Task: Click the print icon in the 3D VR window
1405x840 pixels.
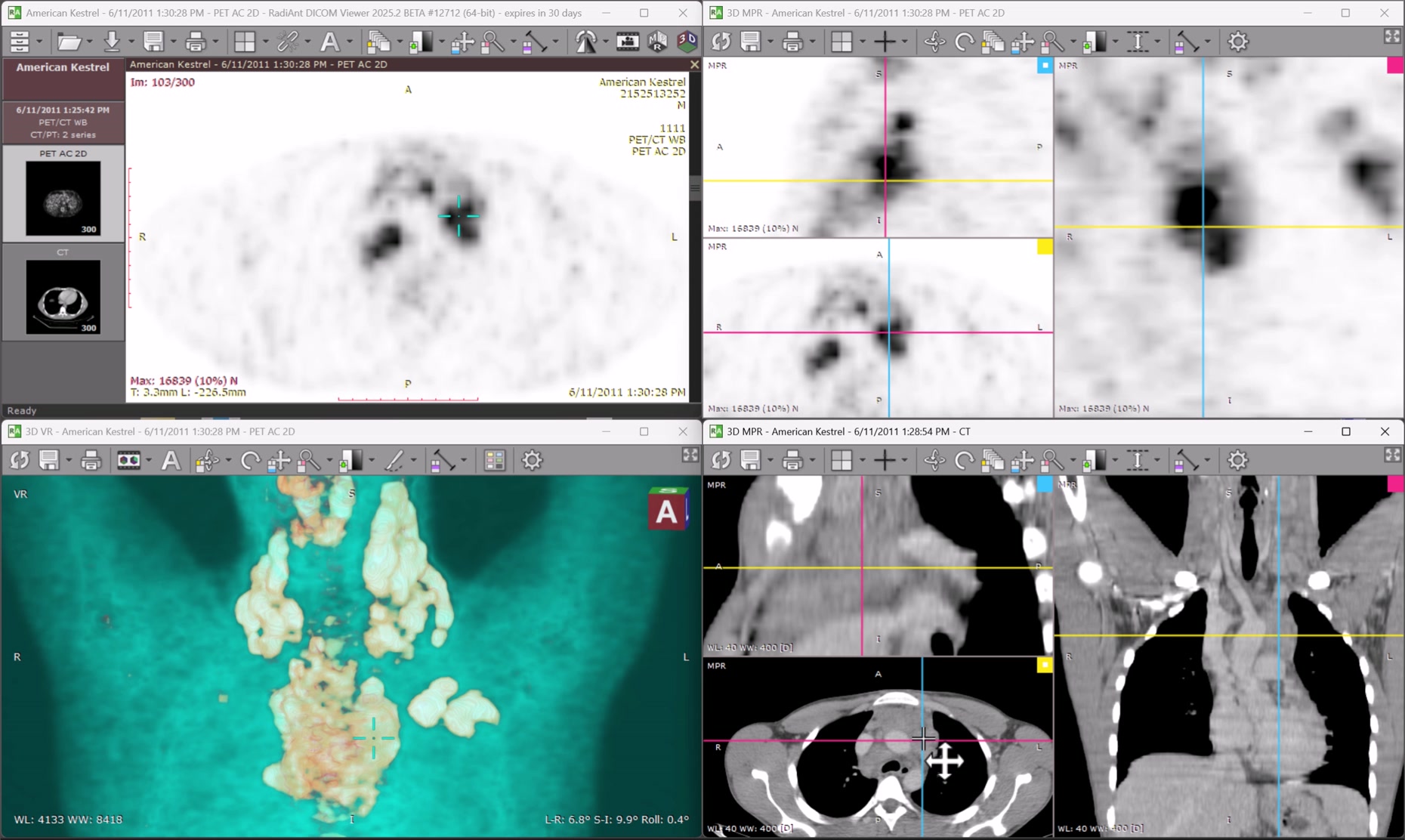Action: tap(91, 460)
